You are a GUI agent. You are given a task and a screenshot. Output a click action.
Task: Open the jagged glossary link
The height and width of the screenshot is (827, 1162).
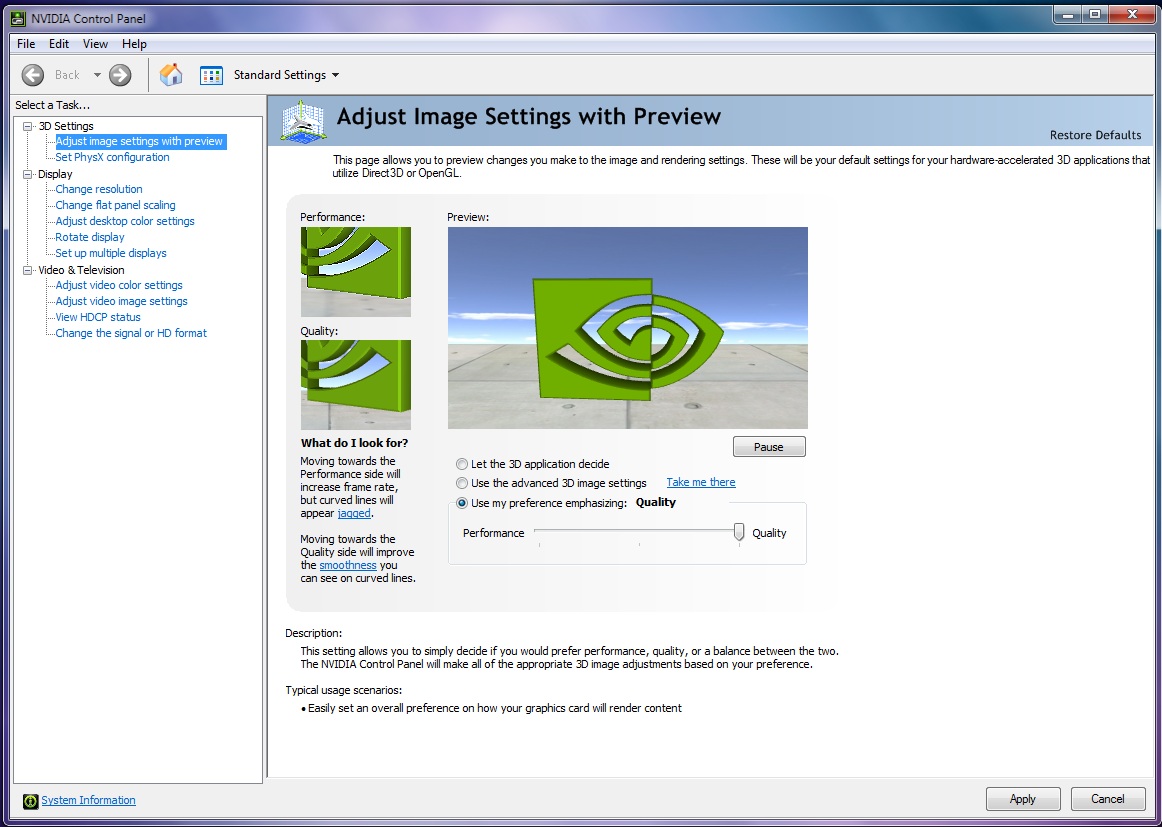pyautogui.click(x=354, y=513)
